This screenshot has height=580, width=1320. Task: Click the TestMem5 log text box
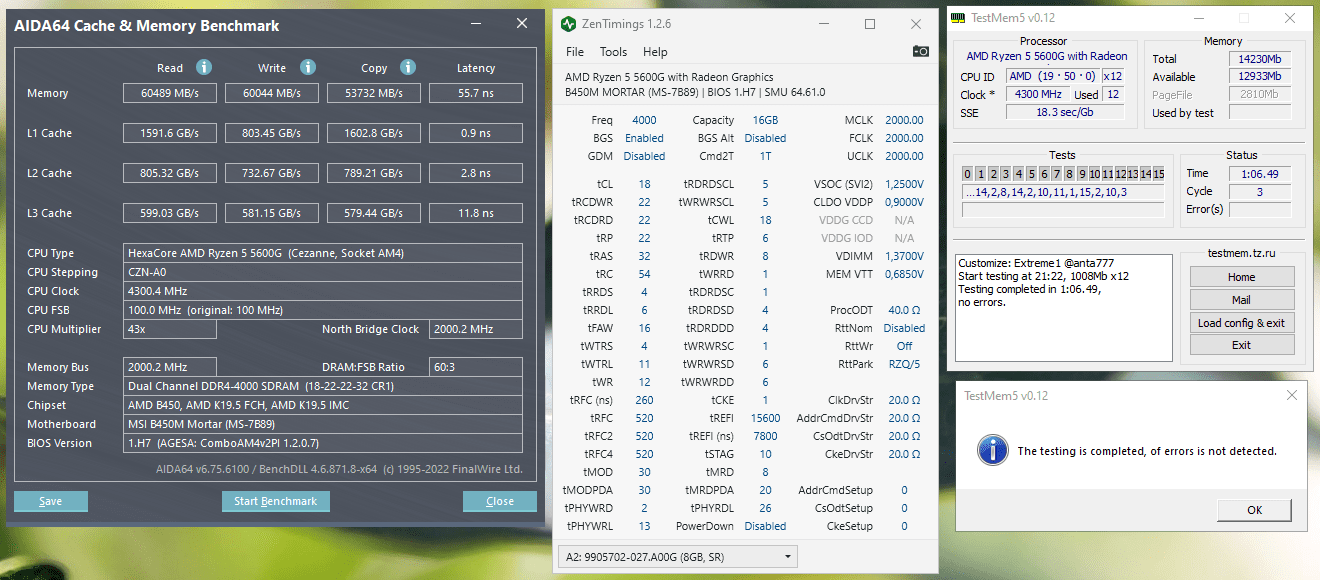(1063, 307)
